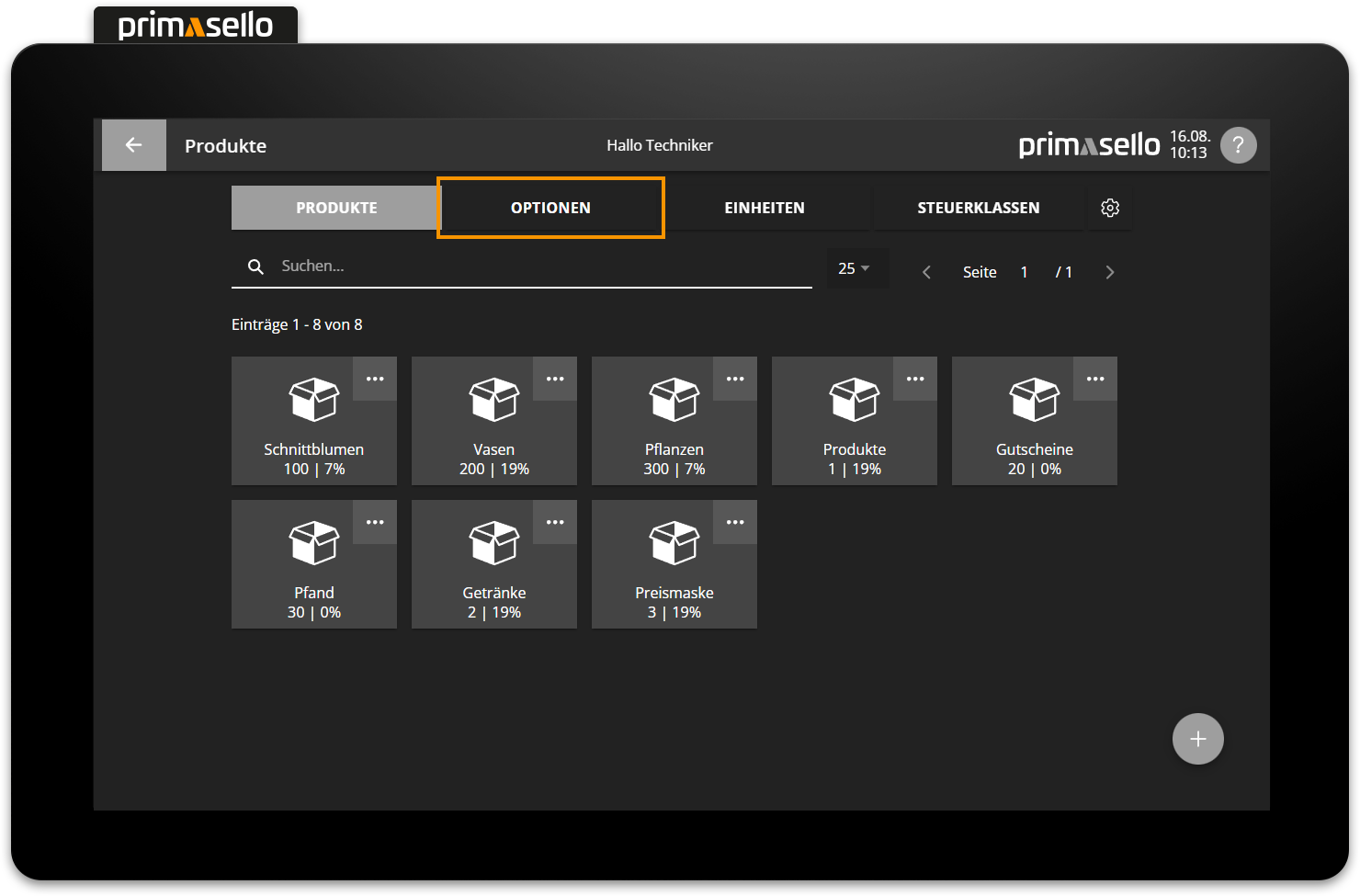Click the Pfand product group box icon
The height and width of the screenshot is (896, 1360).
pos(313,542)
